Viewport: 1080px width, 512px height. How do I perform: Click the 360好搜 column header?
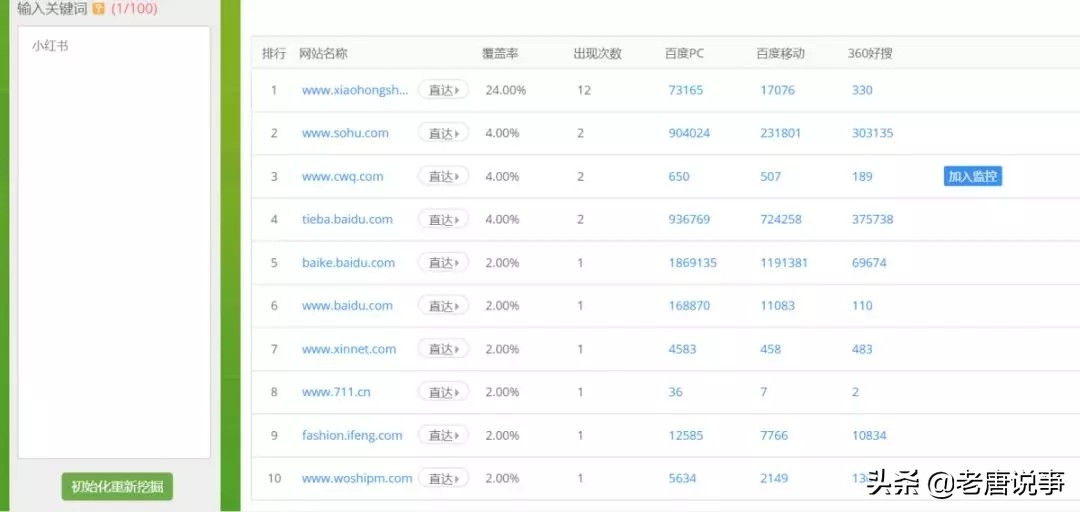click(x=870, y=54)
